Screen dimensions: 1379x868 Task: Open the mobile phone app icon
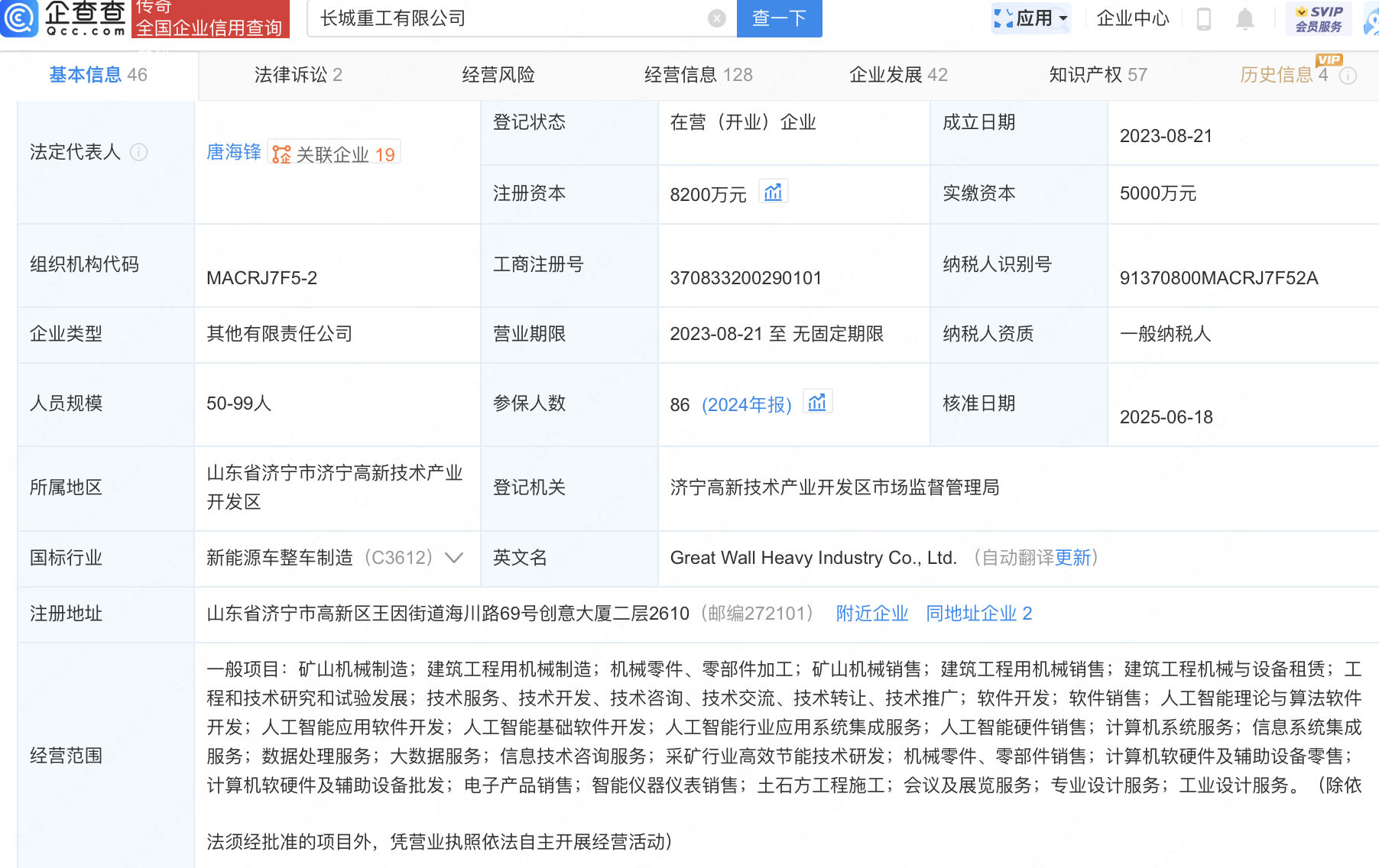coord(1203,18)
